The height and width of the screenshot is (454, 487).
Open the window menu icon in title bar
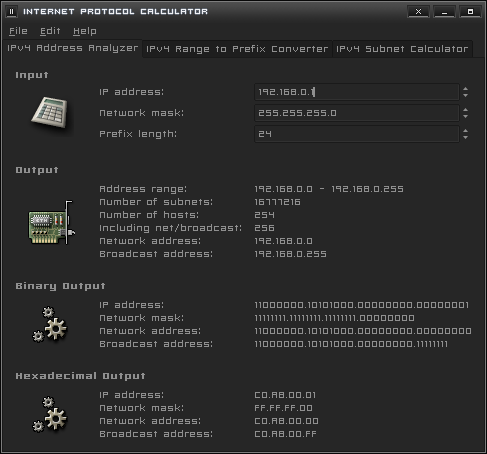tap(11, 12)
